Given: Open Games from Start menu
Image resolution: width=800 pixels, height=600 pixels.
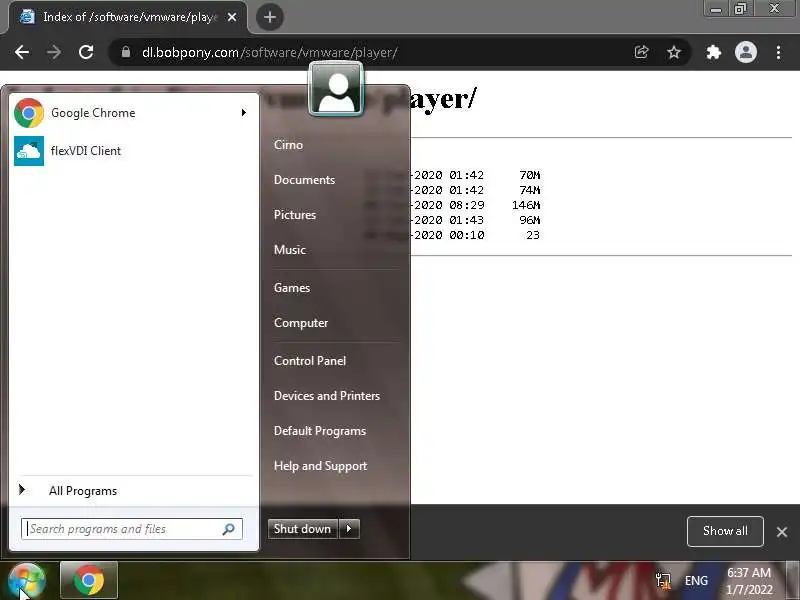Looking at the screenshot, I should pos(292,288).
